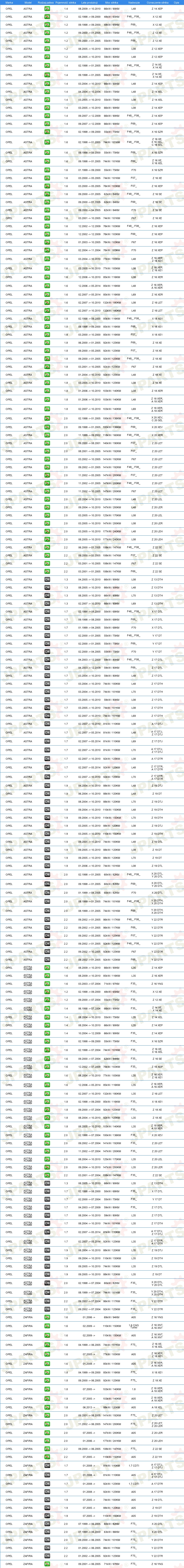
Task: Click the Oznaczenie silnika column header
Action: click(x=157, y=2)
